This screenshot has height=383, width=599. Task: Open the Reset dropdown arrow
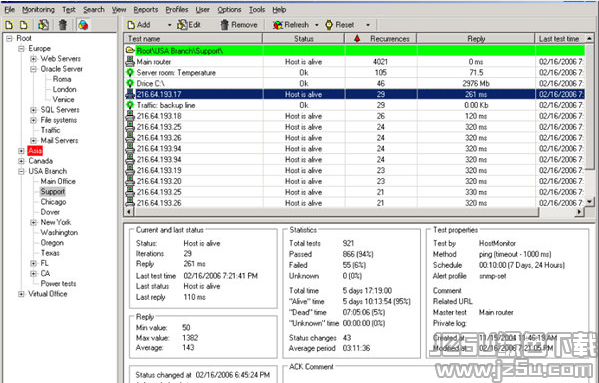[x=367, y=25]
